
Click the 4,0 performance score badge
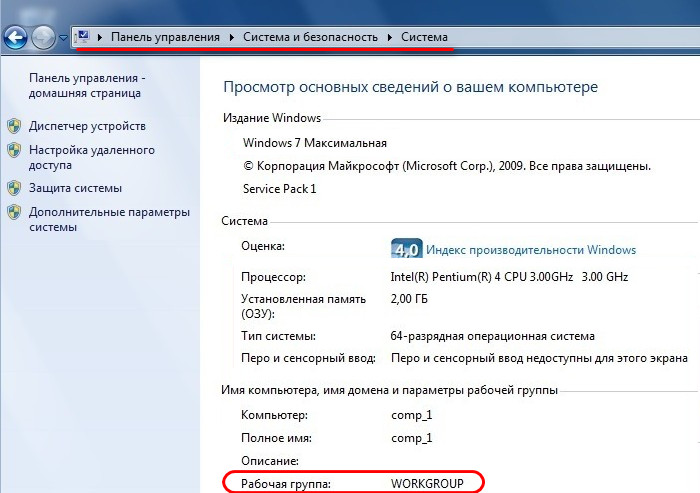tap(406, 248)
